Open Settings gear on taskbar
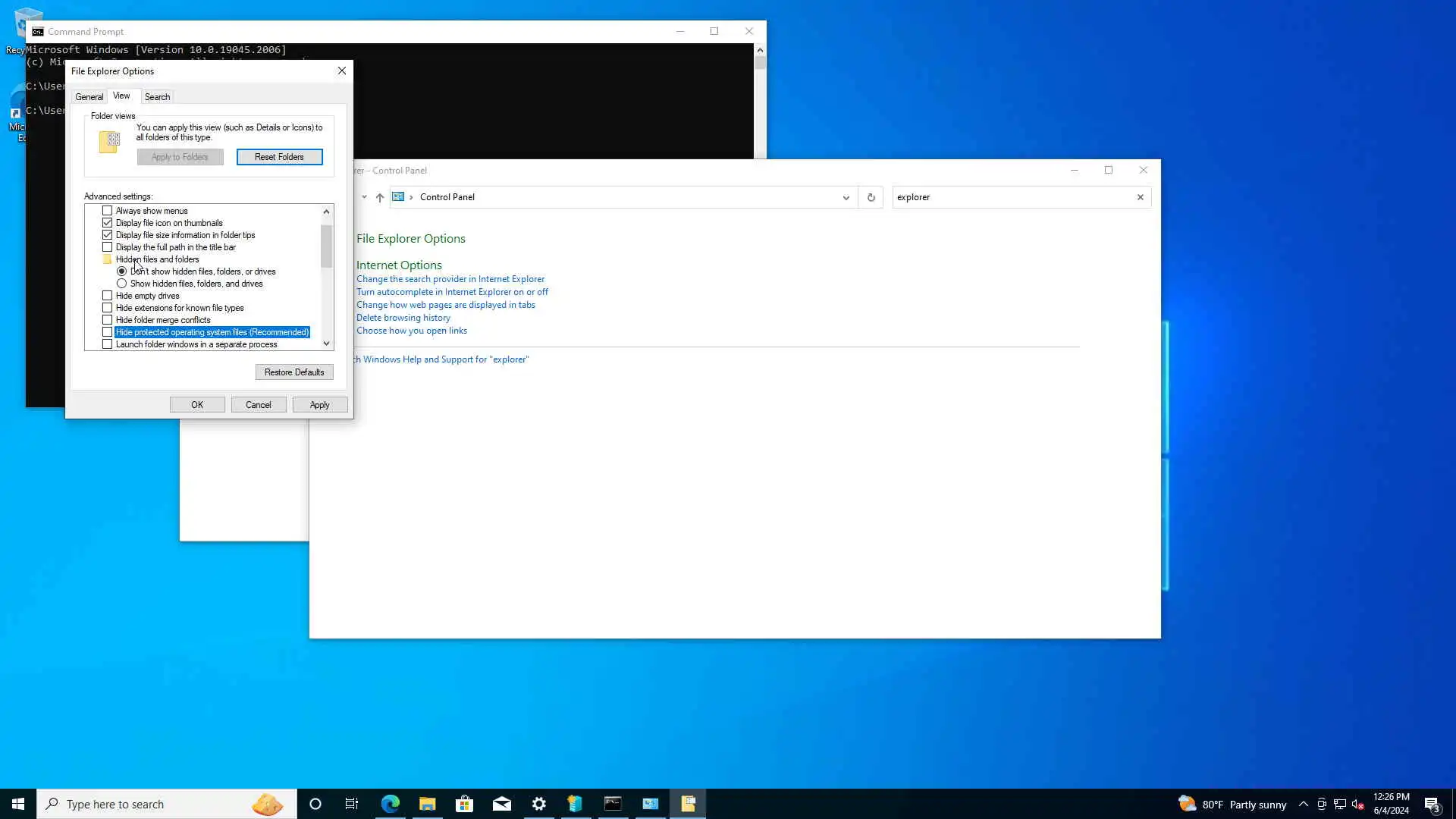Image resolution: width=1456 pixels, height=819 pixels. point(538,804)
